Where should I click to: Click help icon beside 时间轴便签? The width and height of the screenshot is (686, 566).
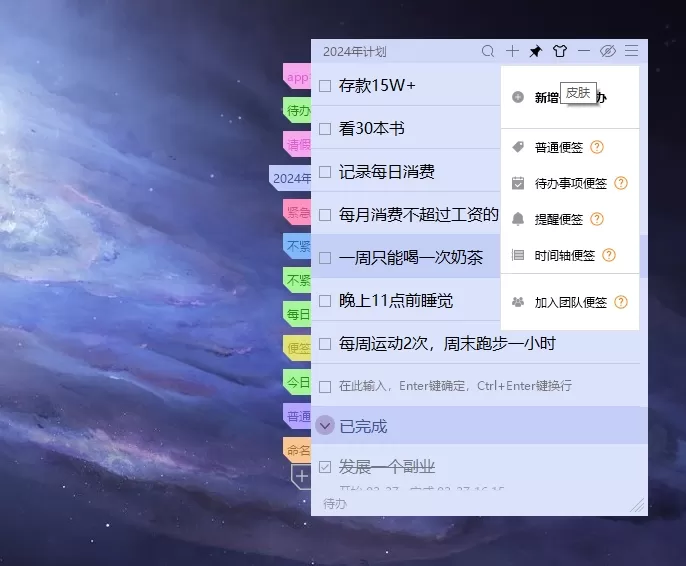(x=609, y=255)
